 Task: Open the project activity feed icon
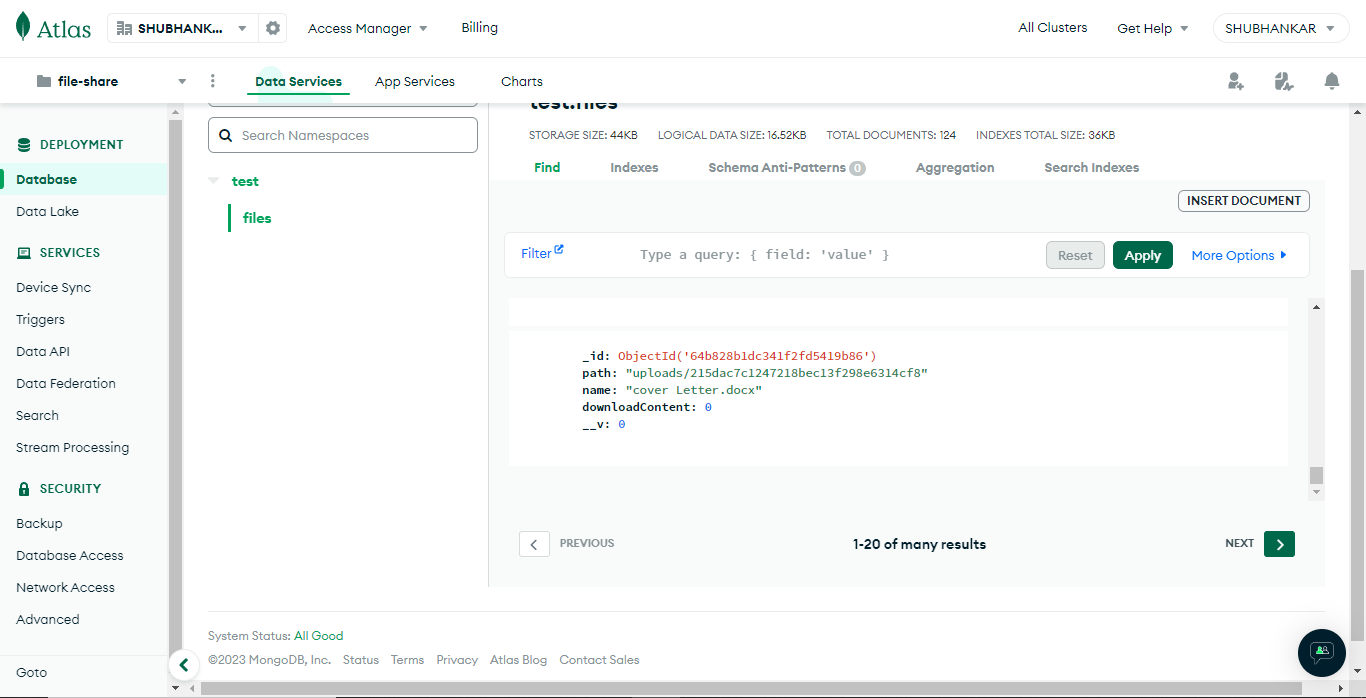tap(1284, 81)
